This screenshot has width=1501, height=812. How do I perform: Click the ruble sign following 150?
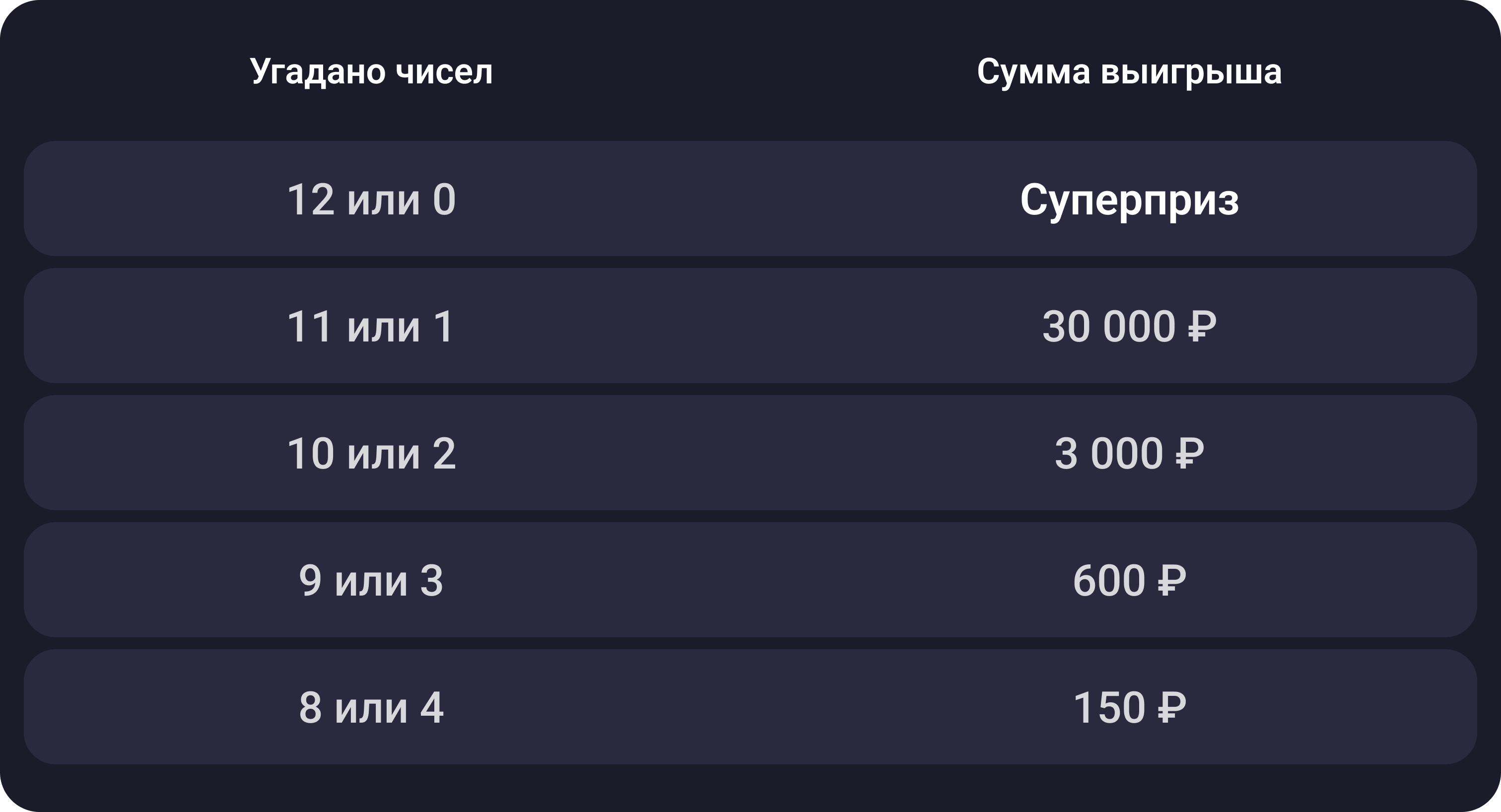pyautogui.click(x=1172, y=708)
